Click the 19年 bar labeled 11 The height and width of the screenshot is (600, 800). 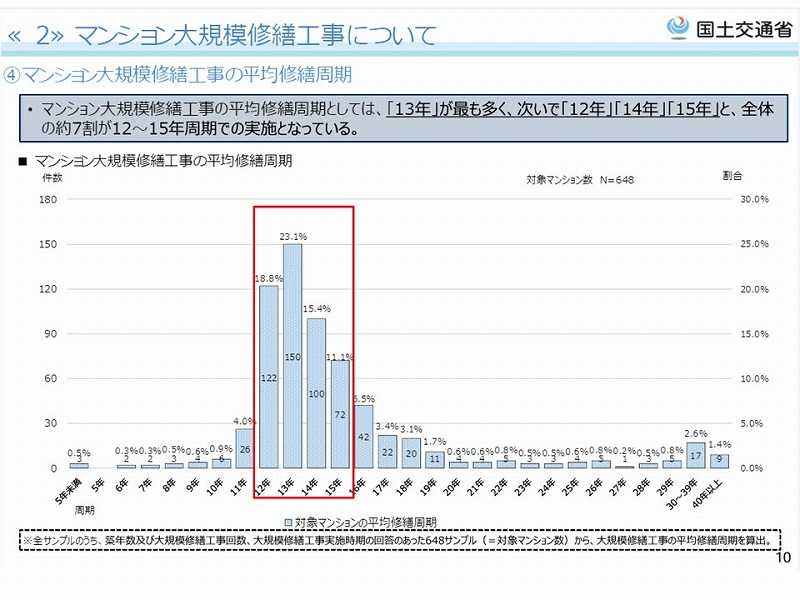point(435,460)
